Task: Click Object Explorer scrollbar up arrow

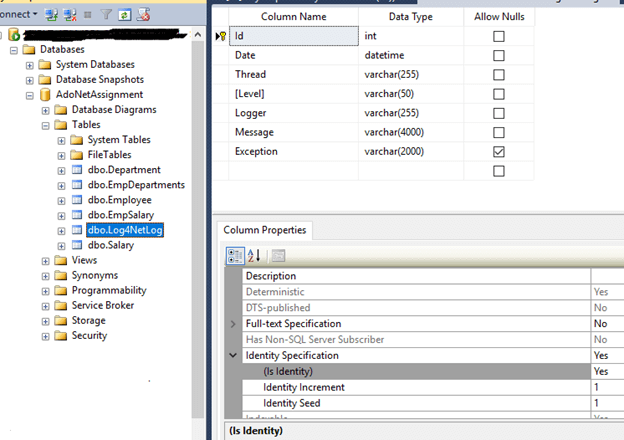Action: [198, 35]
